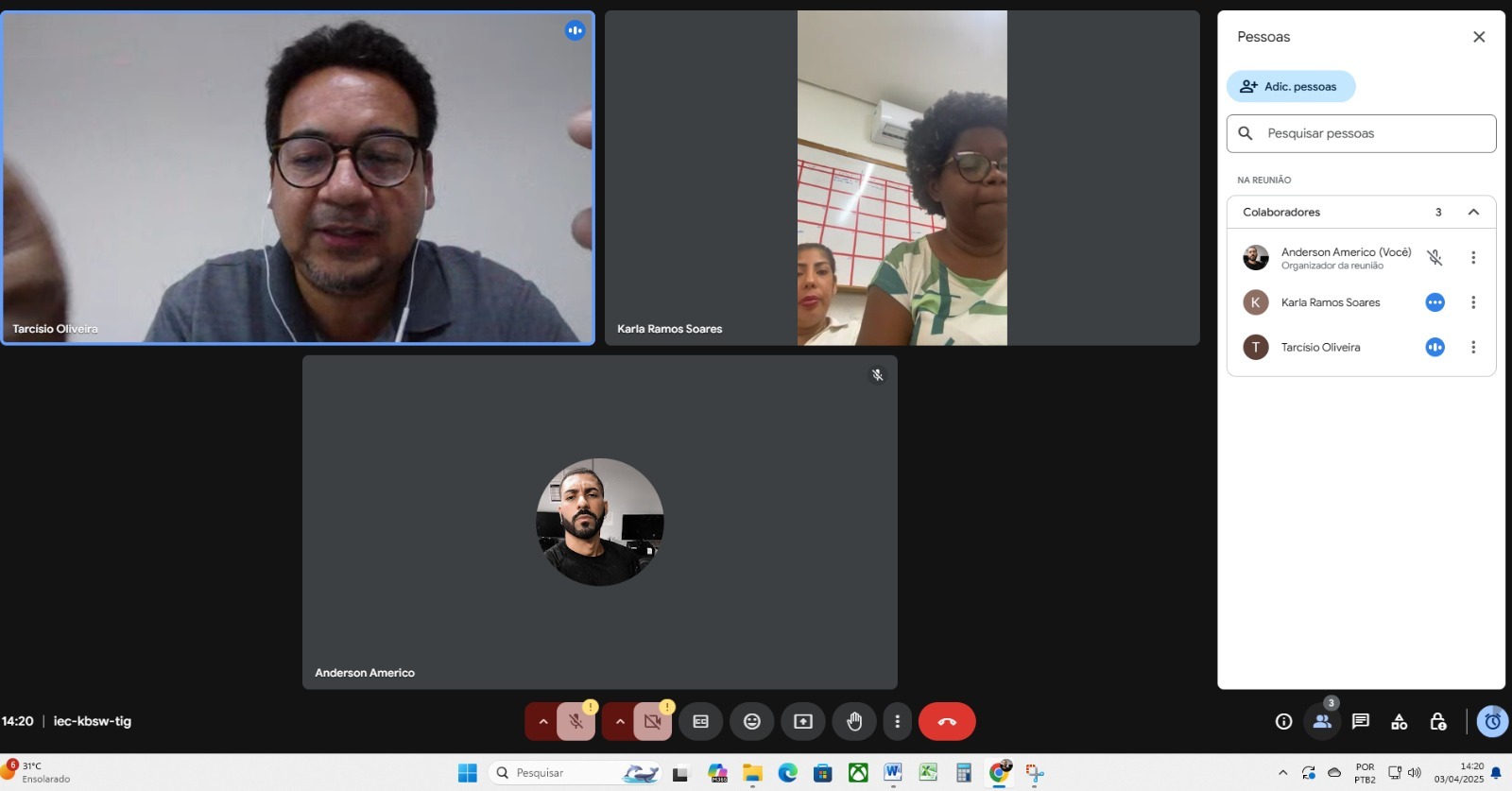1512x791 pixels.
Task: Click the raise hand icon
Action: pyautogui.click(x=854, y=722)
